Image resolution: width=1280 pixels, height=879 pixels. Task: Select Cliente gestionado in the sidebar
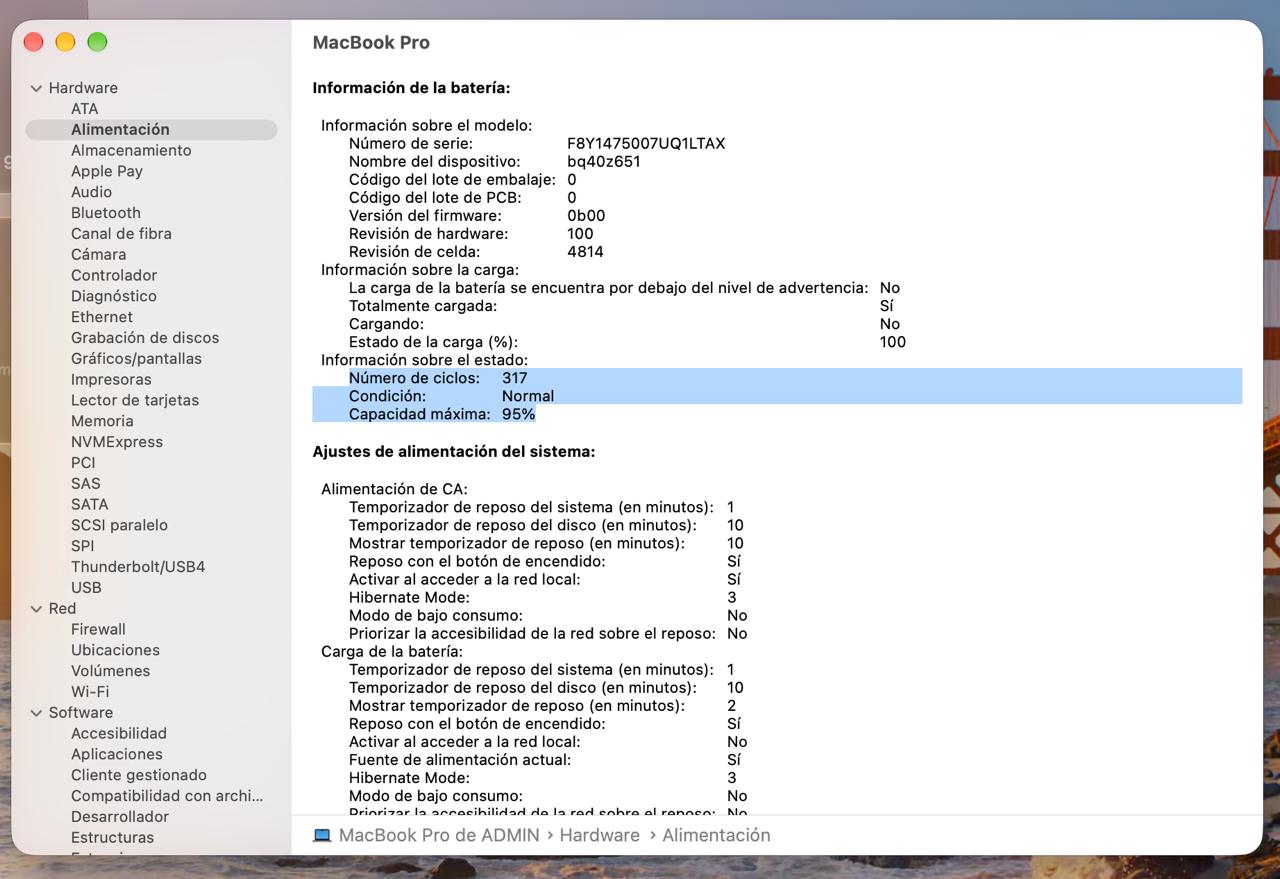pos(139,775)
